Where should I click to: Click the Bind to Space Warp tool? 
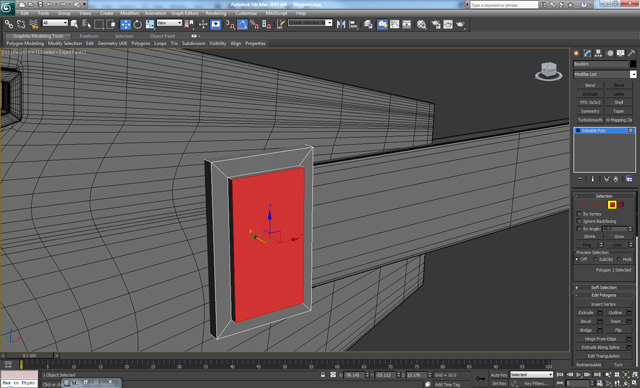point(33,24)
